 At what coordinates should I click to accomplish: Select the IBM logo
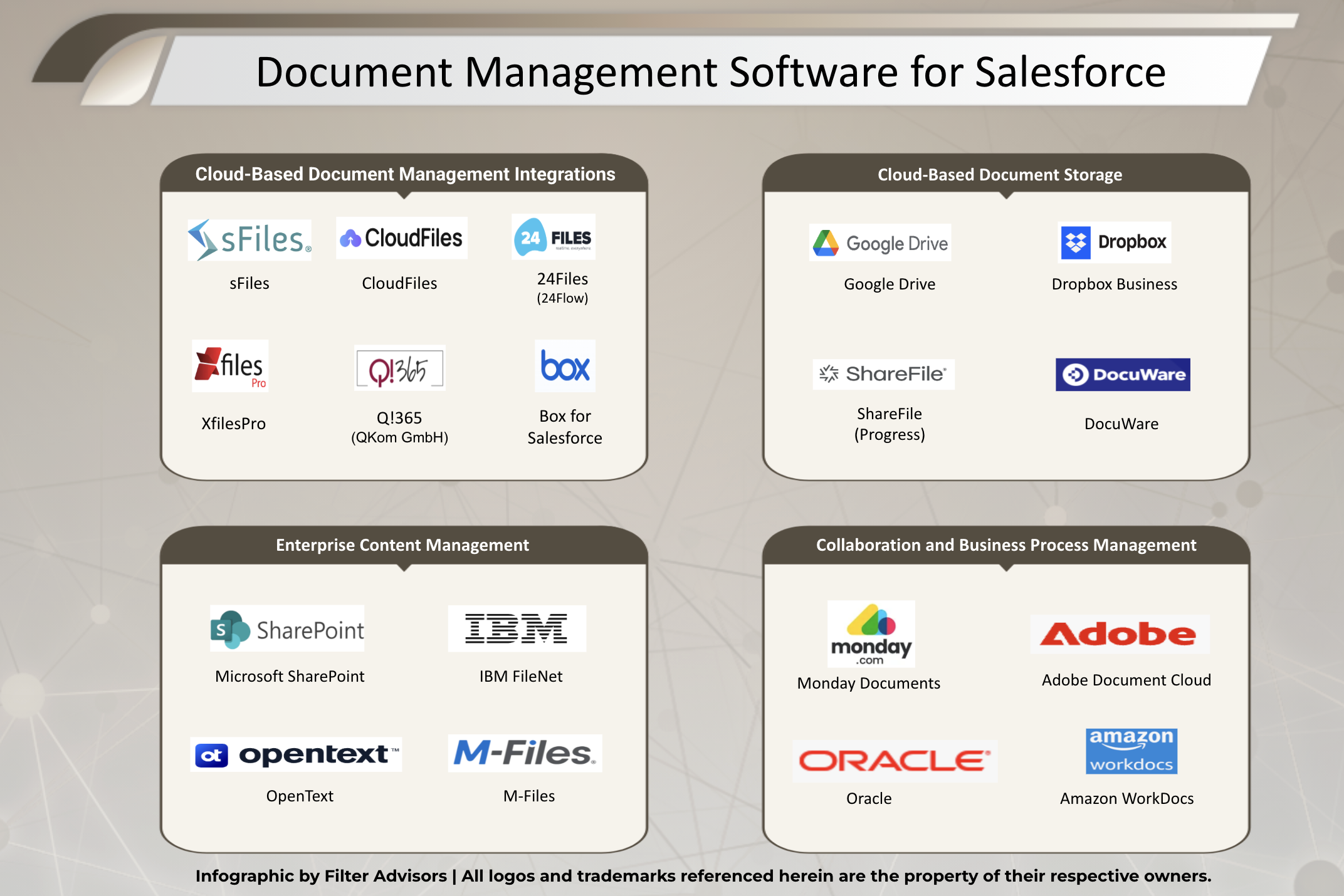(517, 628)
